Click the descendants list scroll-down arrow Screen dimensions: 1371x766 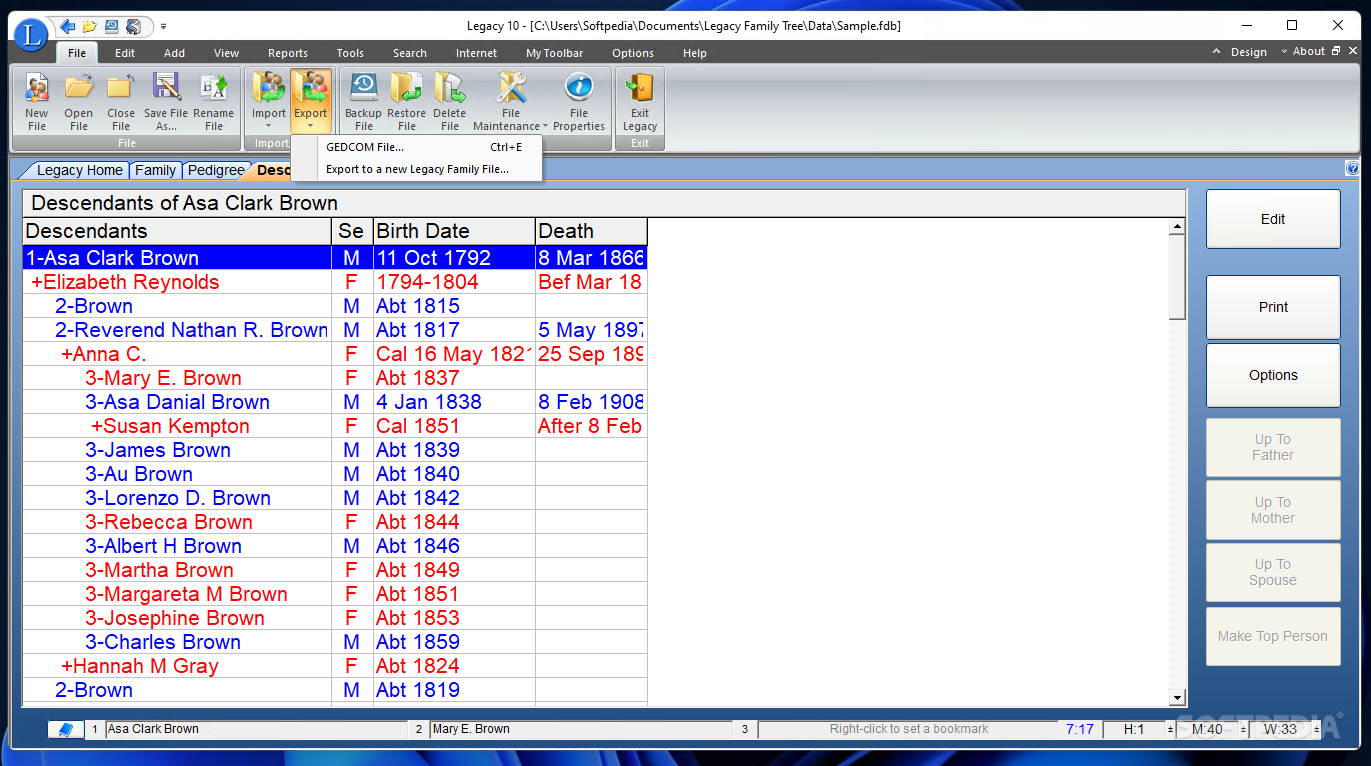pos(1178,698)
